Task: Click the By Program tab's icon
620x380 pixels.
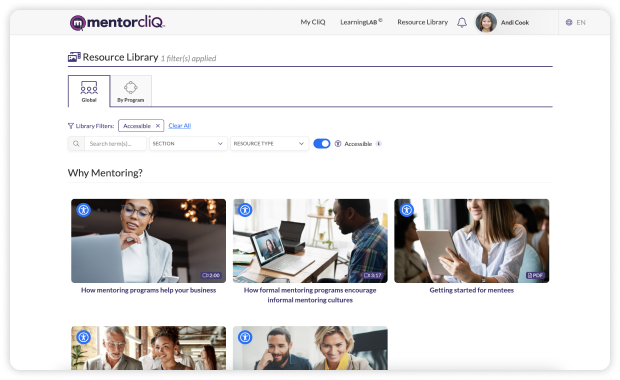Action: click(x=130, y=87)
